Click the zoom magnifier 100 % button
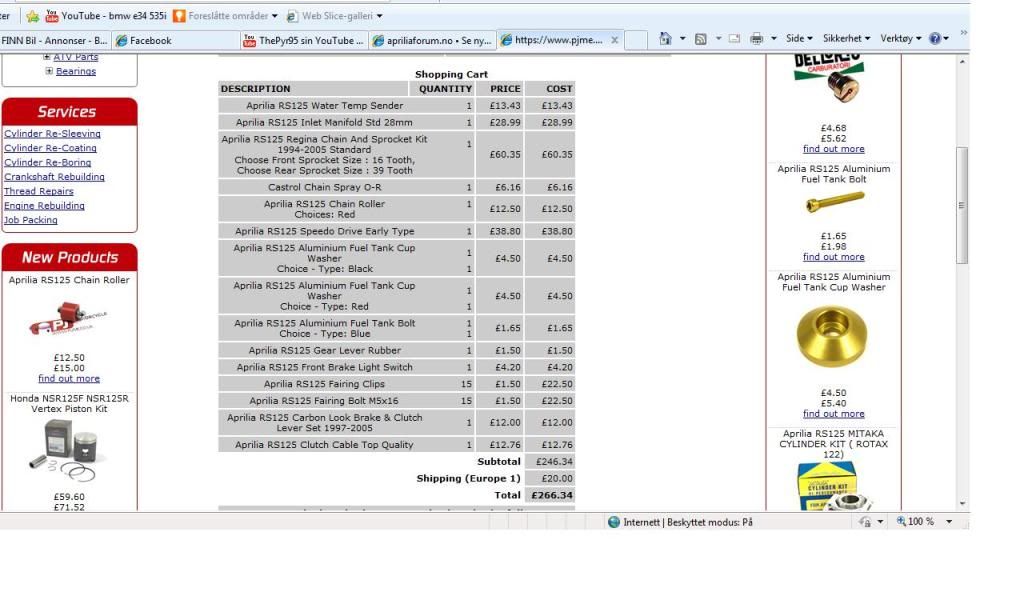The image size is (1024, 616). (x=914, y=521)
